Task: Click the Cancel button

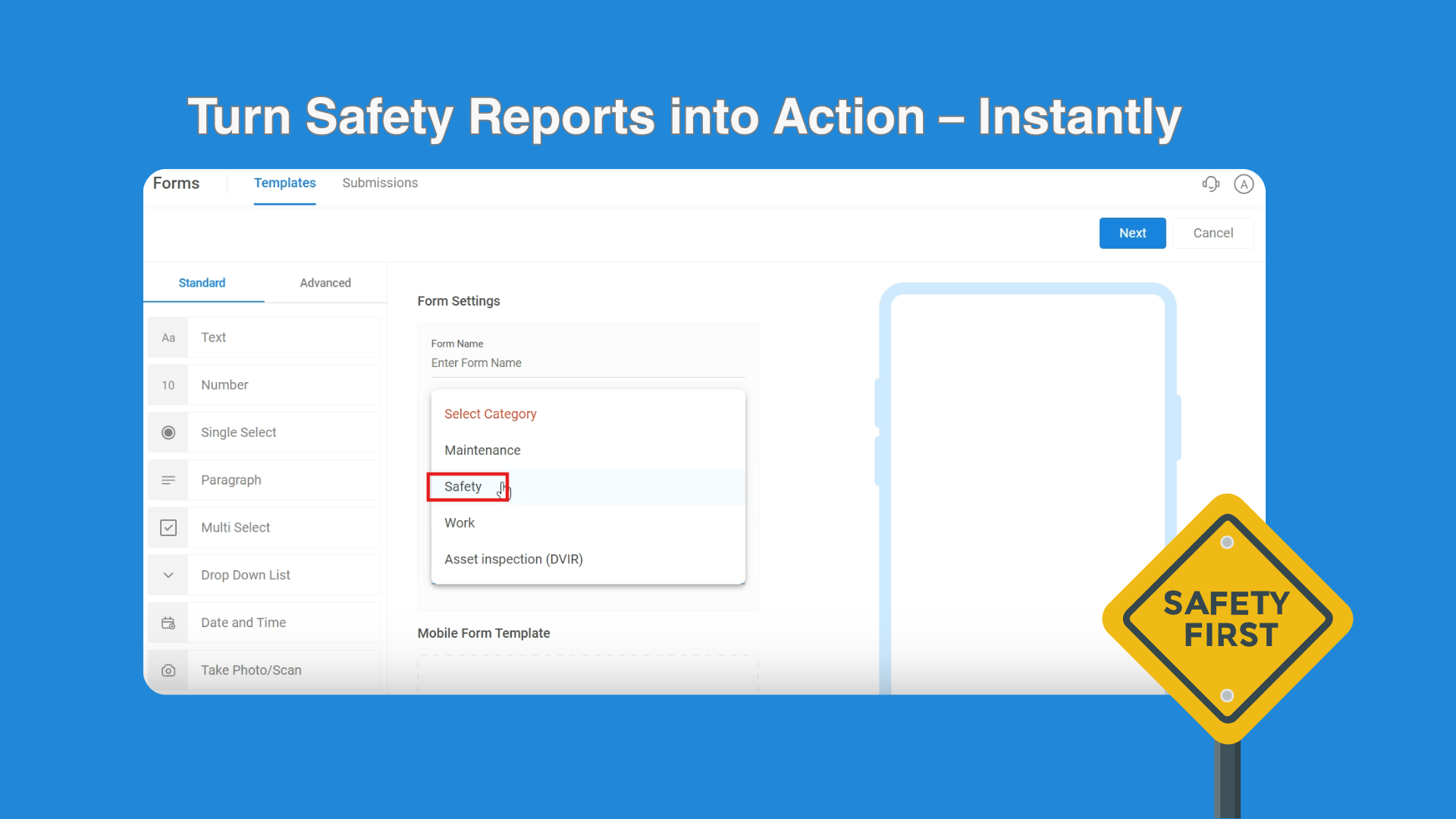Action: click(1213, 233)
